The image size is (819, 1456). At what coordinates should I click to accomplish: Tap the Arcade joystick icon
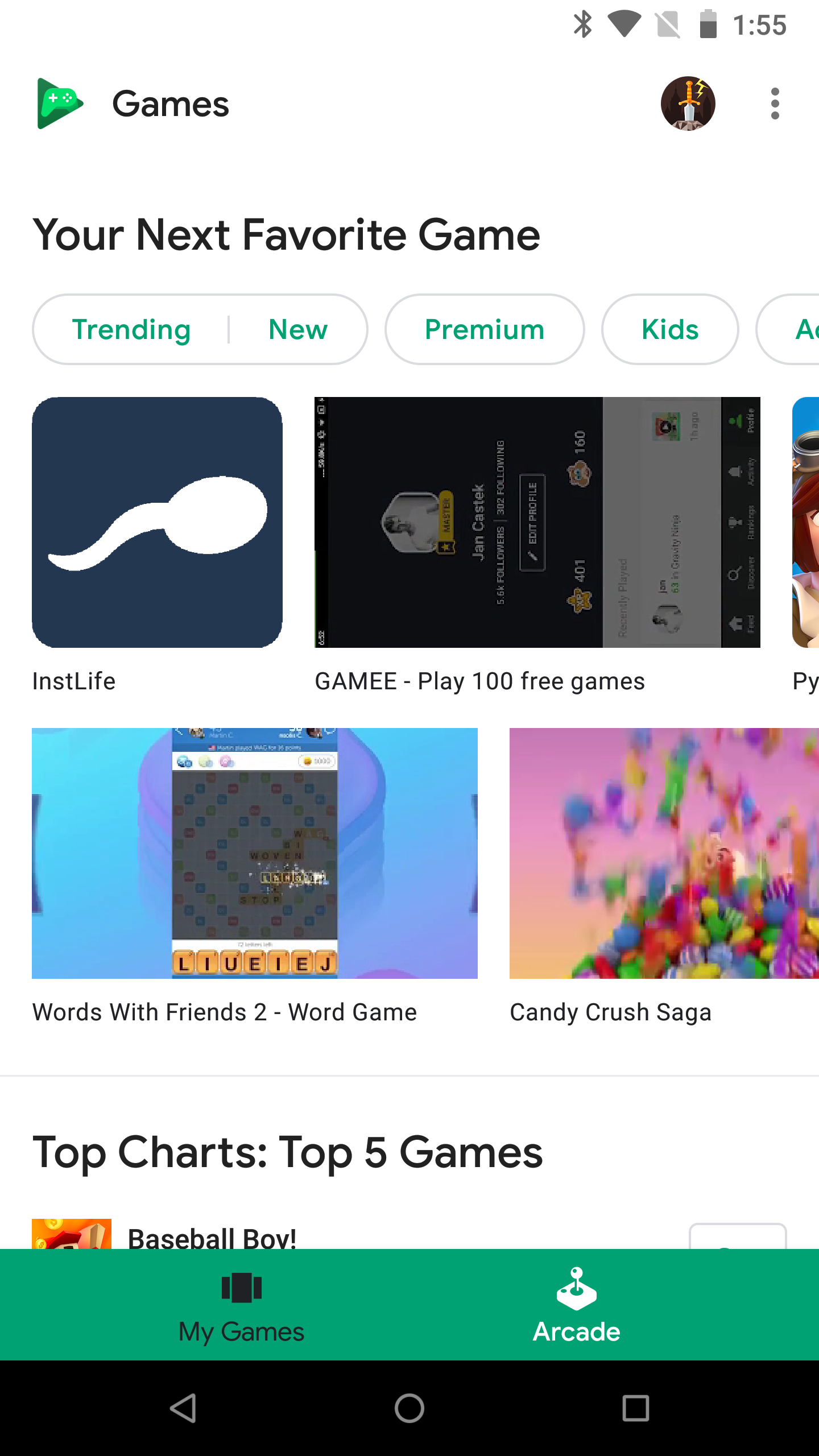[576, 1288]
